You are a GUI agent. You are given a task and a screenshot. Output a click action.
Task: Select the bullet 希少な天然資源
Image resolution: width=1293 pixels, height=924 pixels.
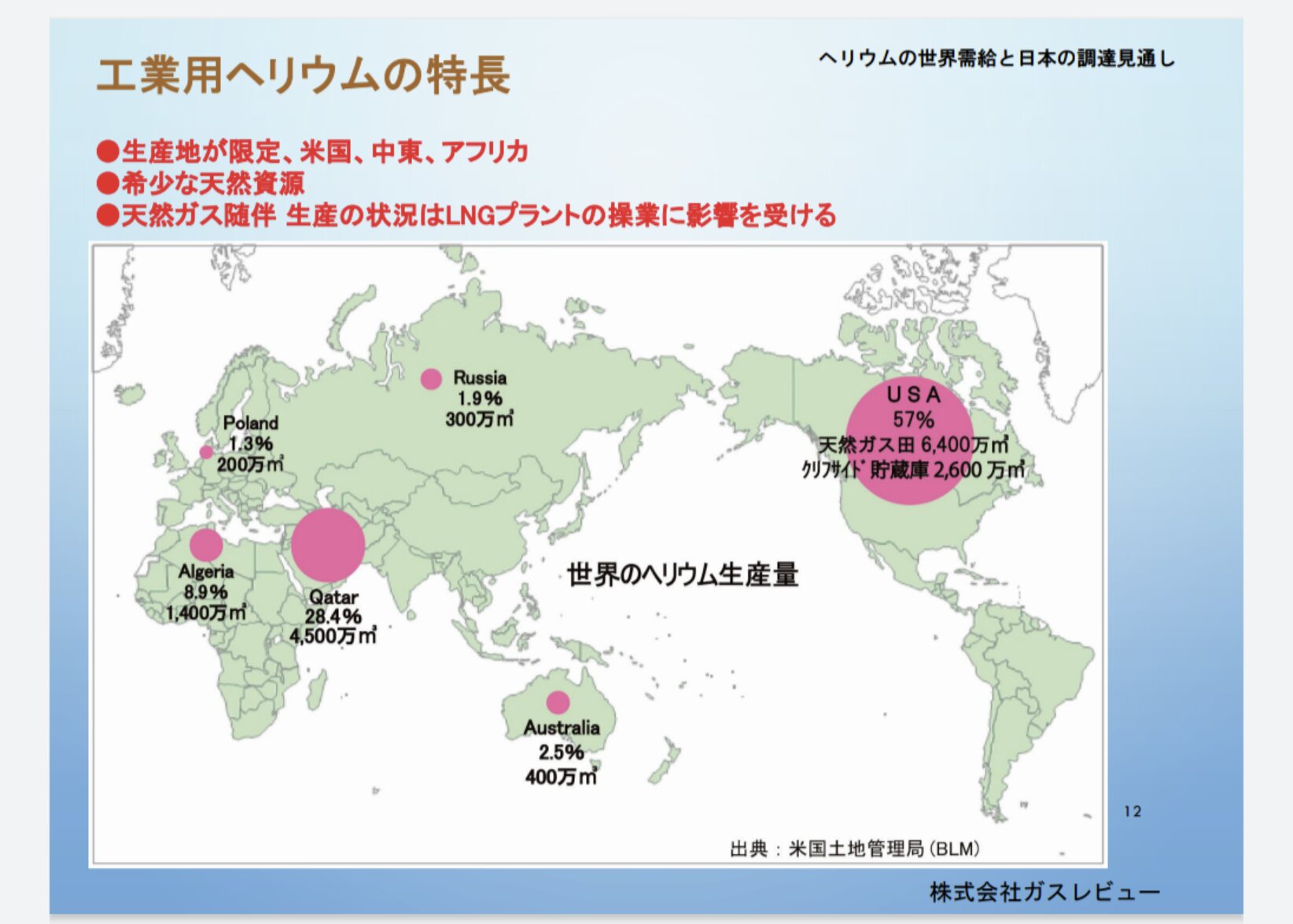click(x=201, y=183)
